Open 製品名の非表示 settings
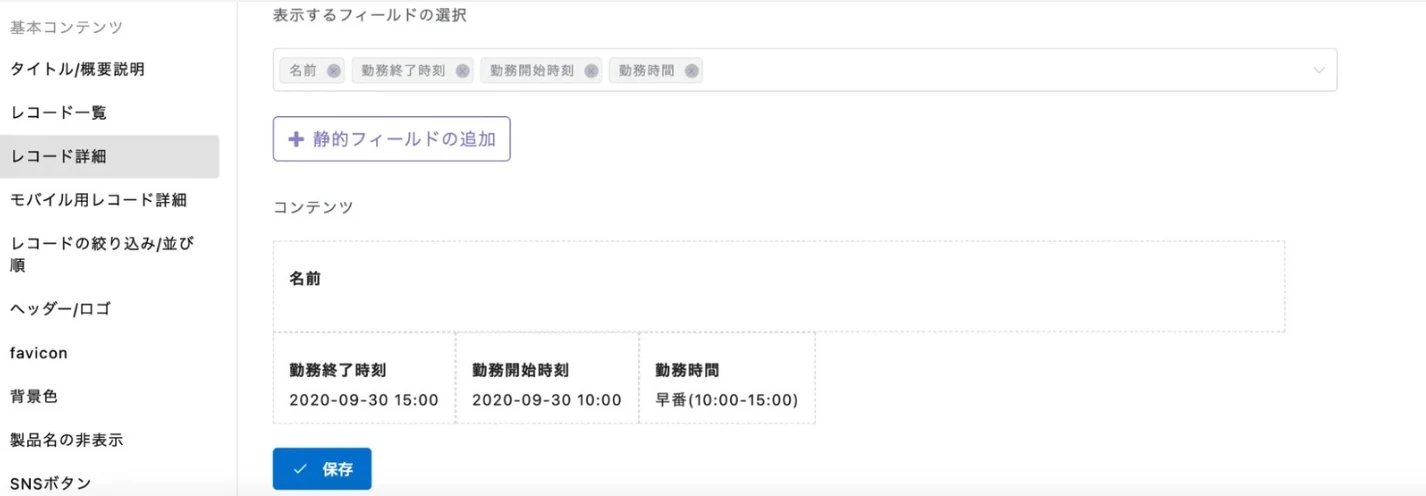Image resolution: width=1426 pixels, height=496 pixels. click(x=67, y=440)
